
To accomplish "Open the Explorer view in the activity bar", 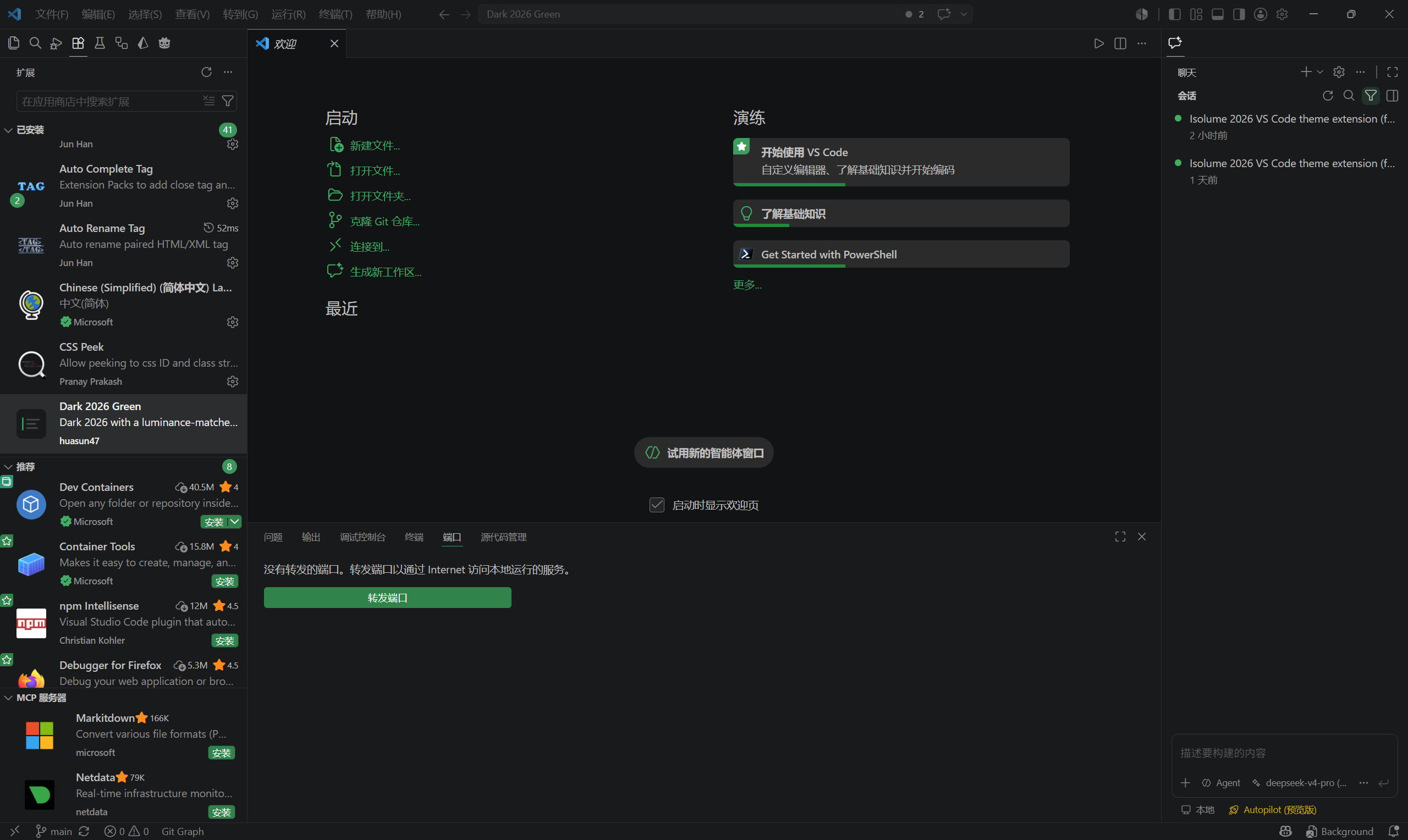I will [x=14, y=43].
